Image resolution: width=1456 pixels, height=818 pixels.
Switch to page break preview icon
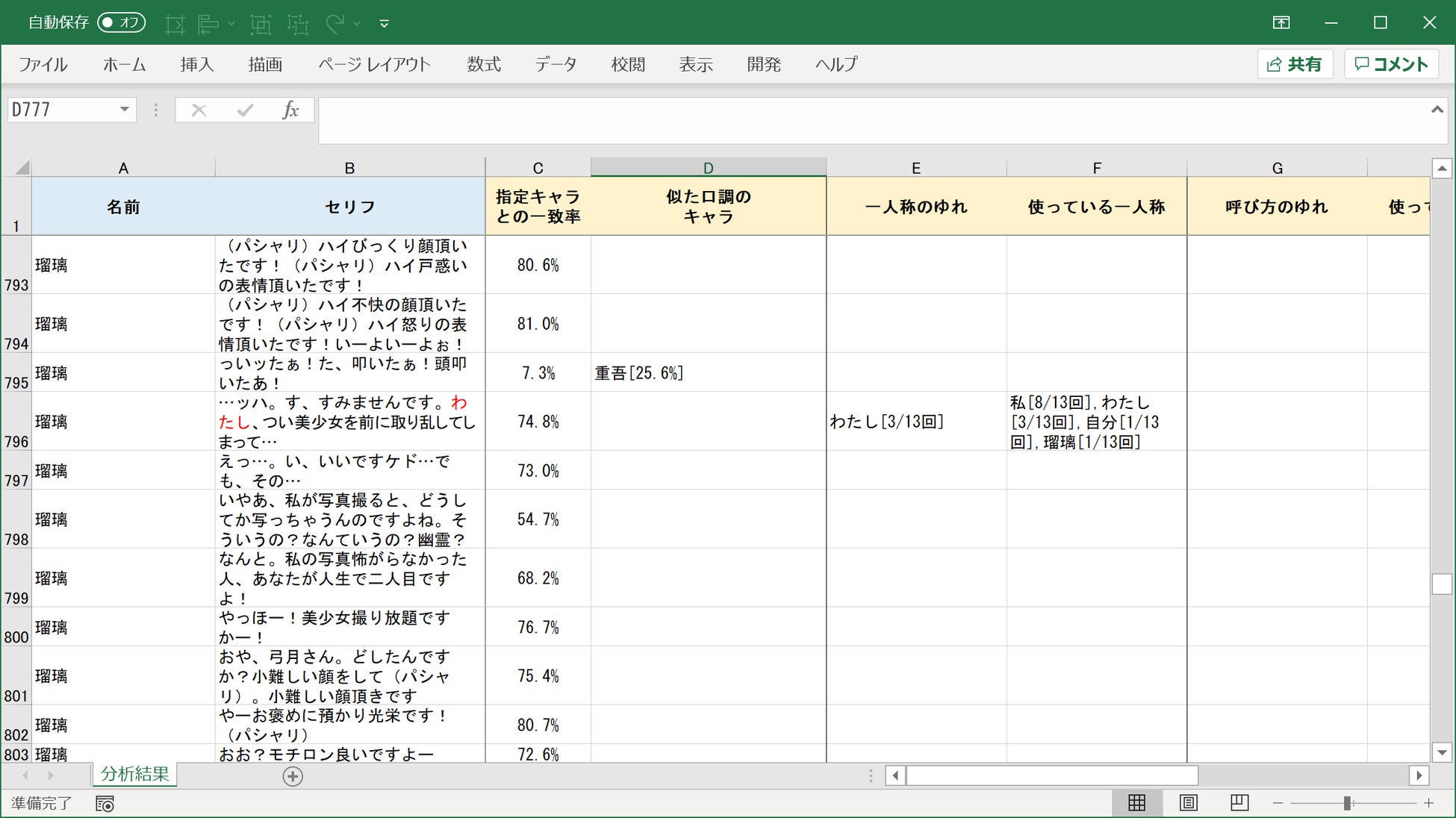(x=1239, y=803)
